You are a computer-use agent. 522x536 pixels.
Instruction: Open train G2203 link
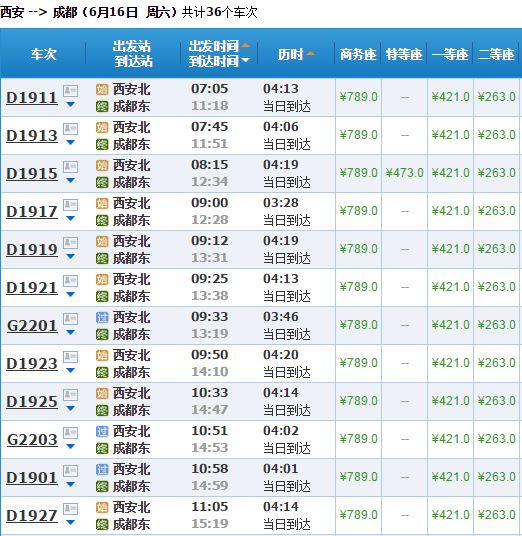pyautogui.click(x=32, y=440)
